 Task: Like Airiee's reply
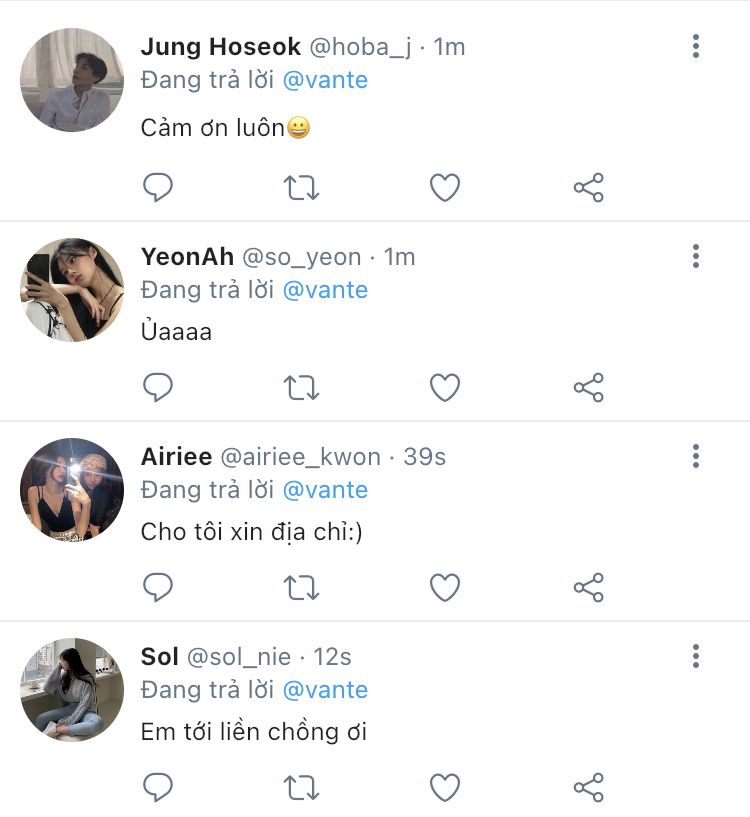[x=444, y=587]
